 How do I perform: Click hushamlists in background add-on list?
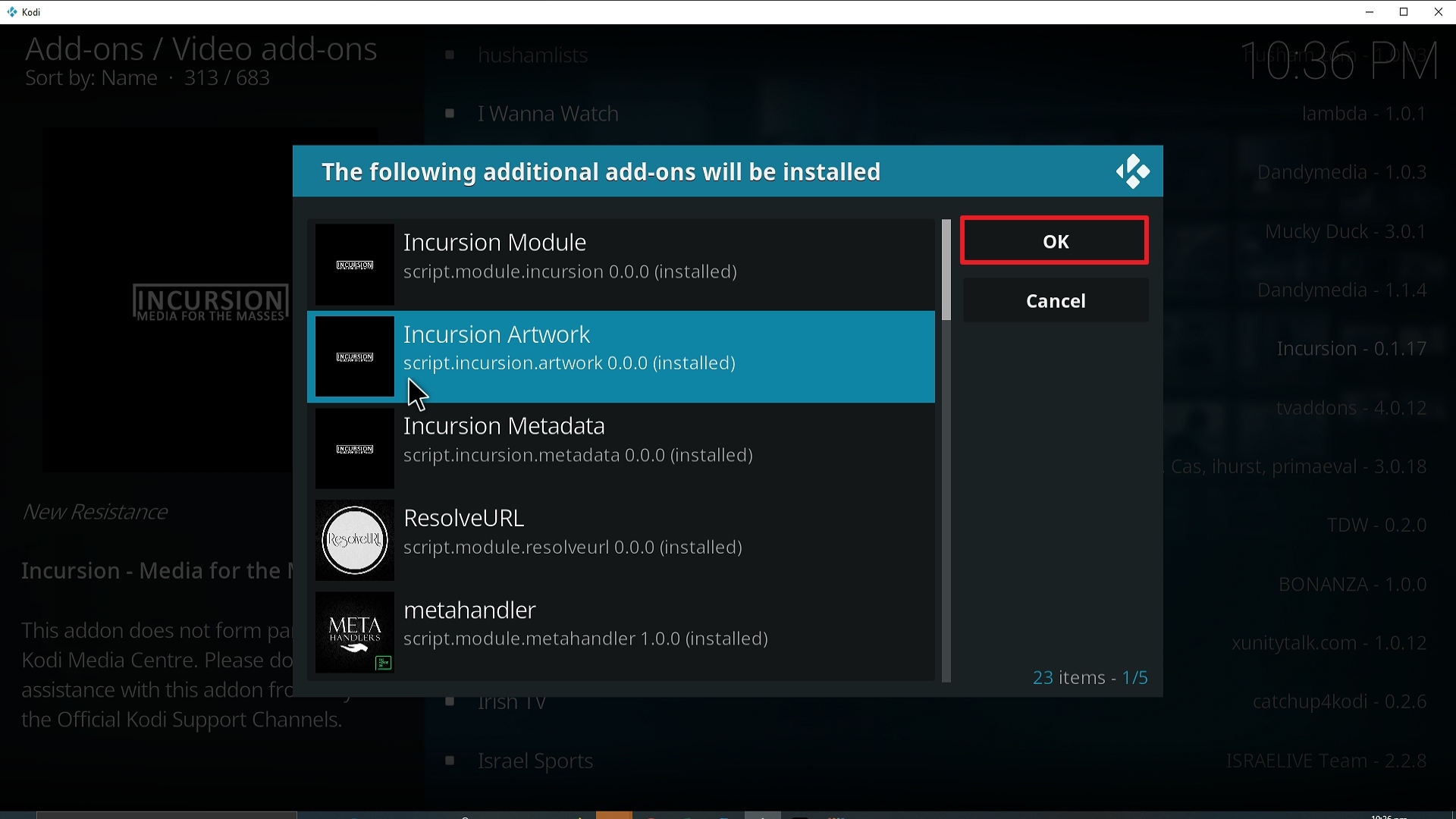click(x=532, y=55)
